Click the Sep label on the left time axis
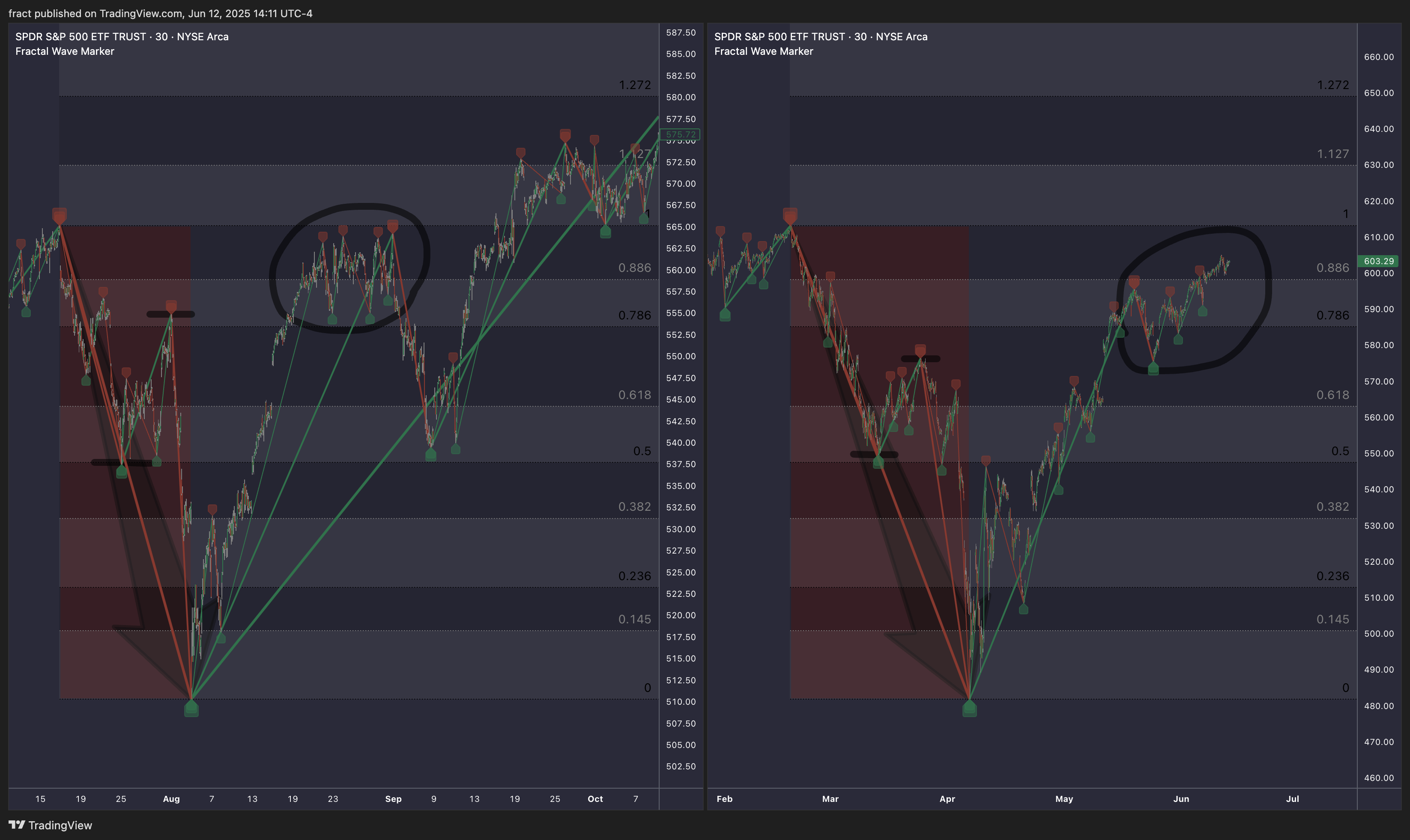This screenshot has height=840, width=1410. [x=394, y=798]
